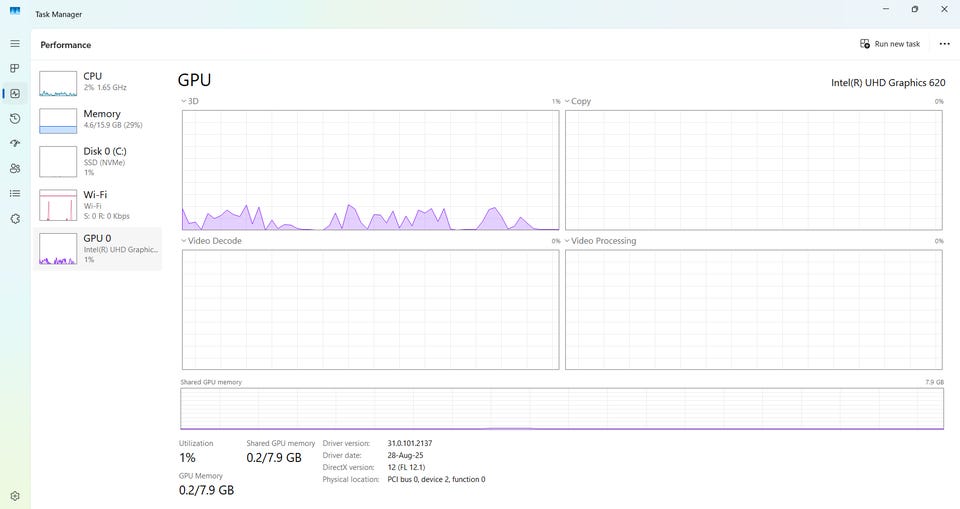The height and width of the screenshot is (509, 960).
Task: Click the Run new task button
Action: 890,44
